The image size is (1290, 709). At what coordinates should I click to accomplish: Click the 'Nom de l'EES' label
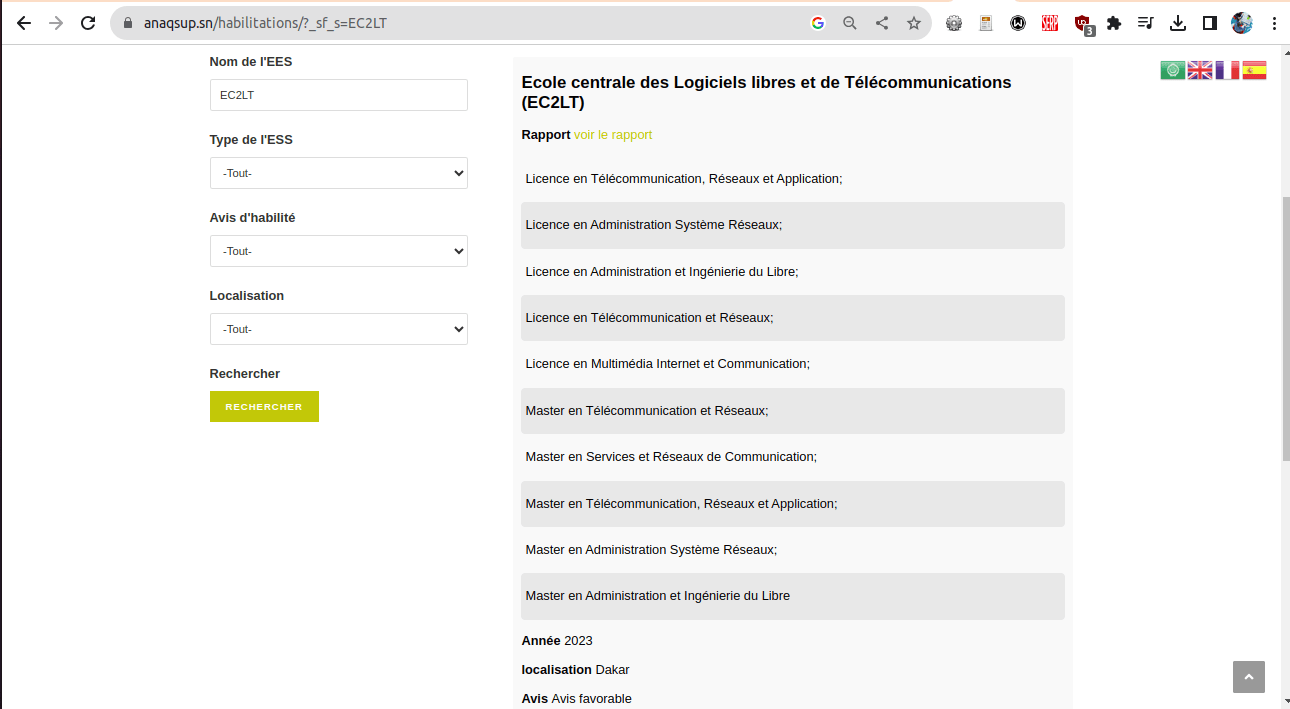coord(251,62)
